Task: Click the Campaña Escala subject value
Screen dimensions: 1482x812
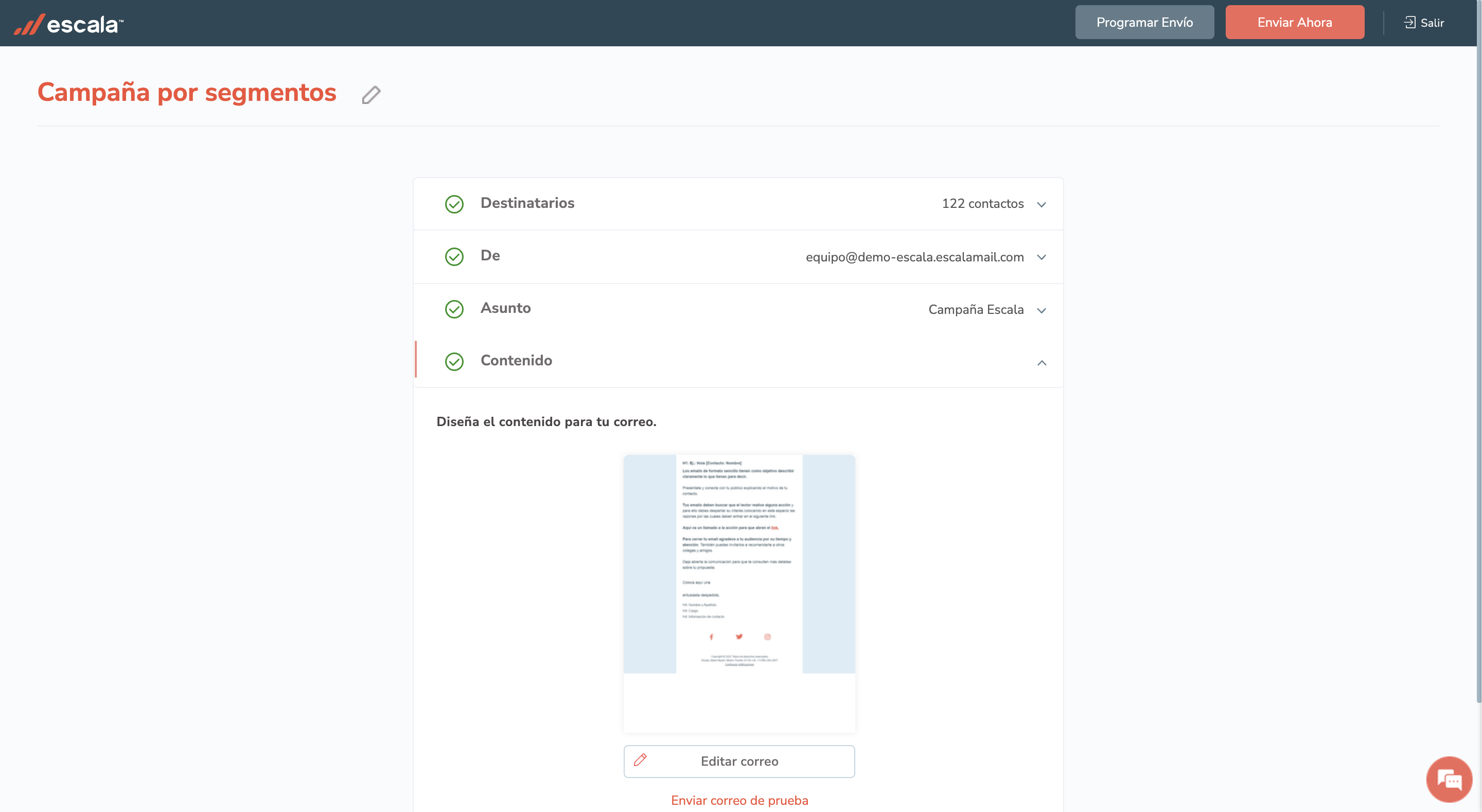Action: [976, 310]
